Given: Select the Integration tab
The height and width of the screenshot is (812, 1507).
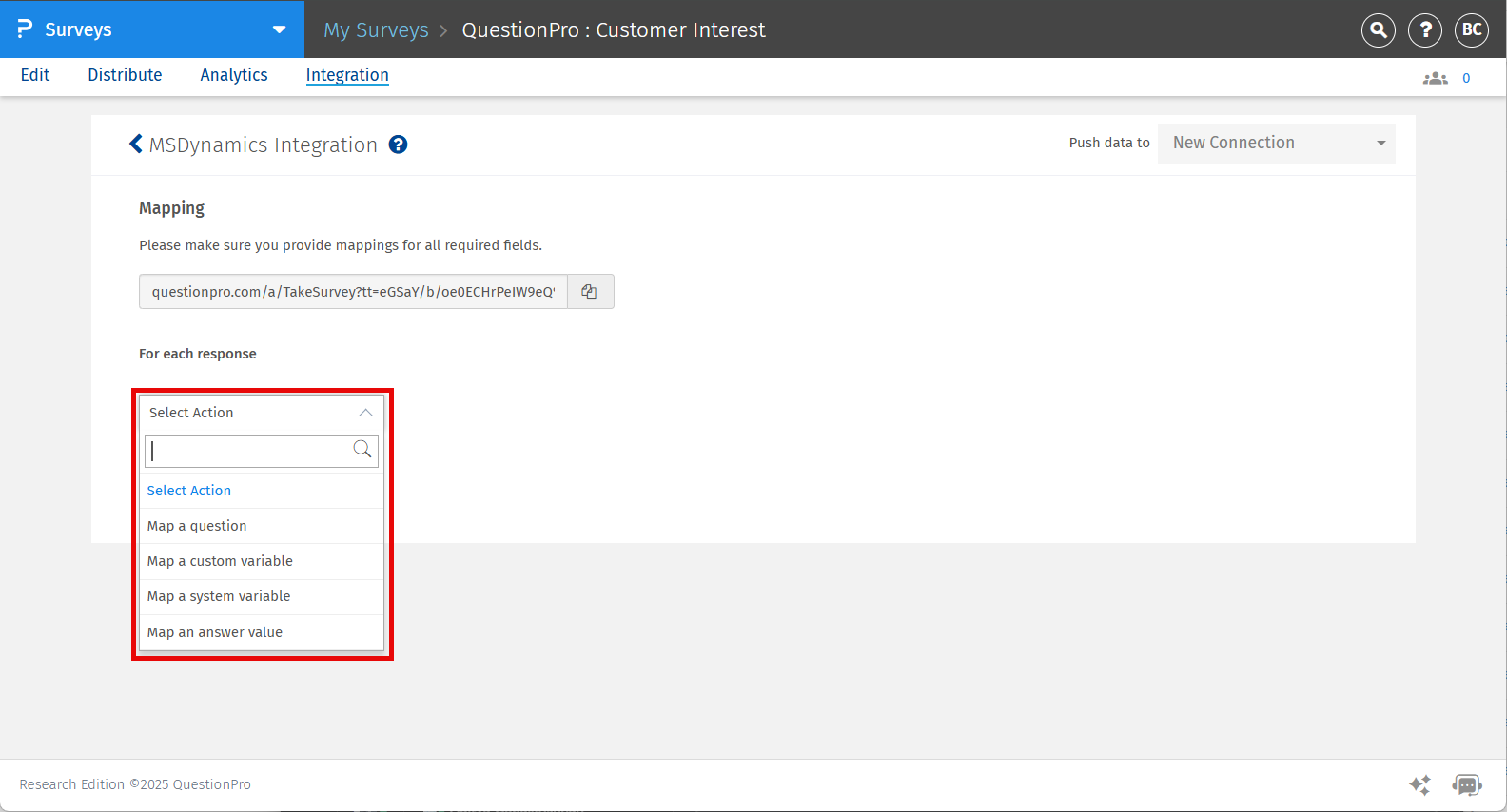Looking at the screenshot, I should pyautogui.click(x=347, y=75).
